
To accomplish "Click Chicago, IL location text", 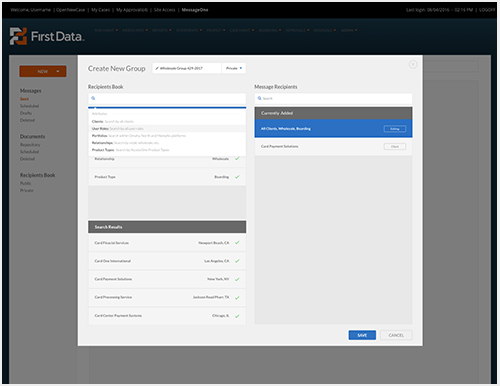I will tap(221, 316).
